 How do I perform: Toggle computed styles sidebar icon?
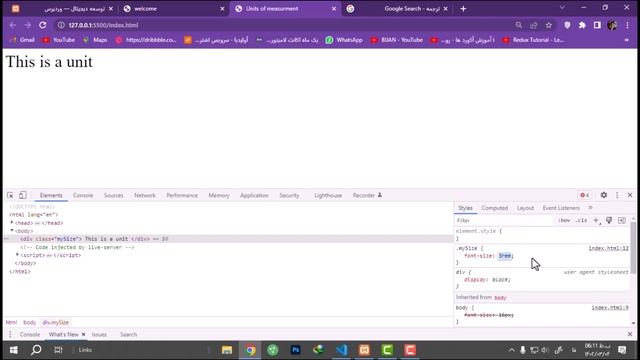(622, 220)
